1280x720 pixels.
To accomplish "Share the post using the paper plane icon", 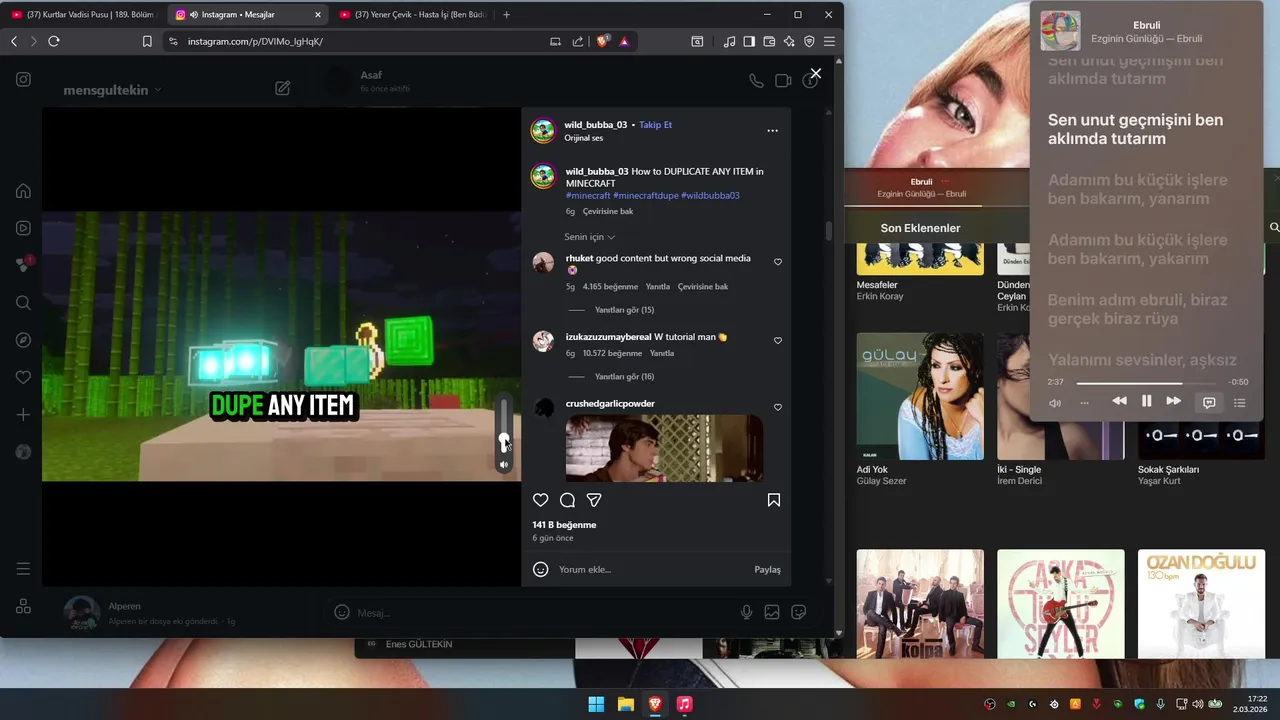I will pyautogui.click(x=594, y=500).
